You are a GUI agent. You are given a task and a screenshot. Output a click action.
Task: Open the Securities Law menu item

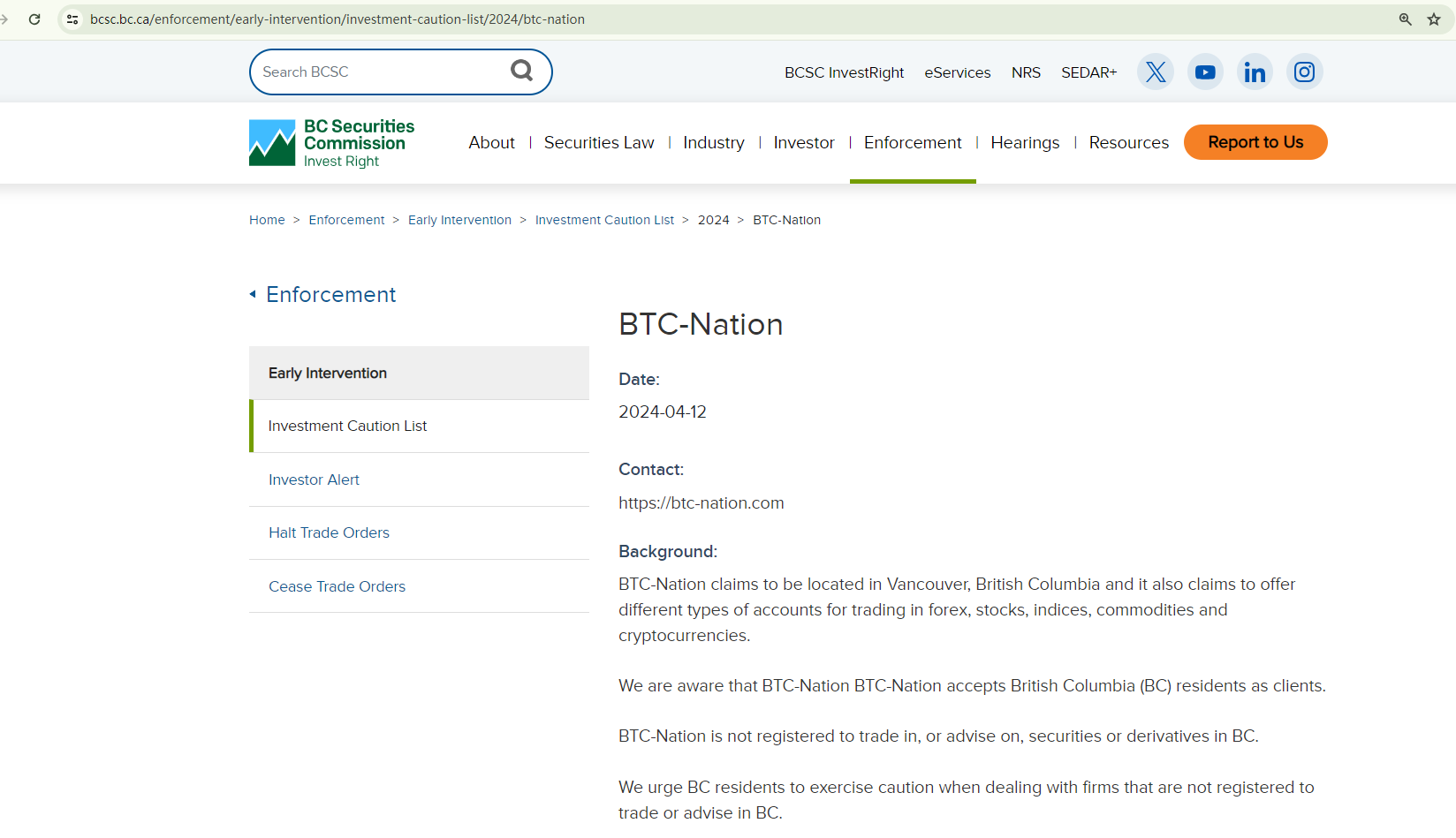coord(599,143)
